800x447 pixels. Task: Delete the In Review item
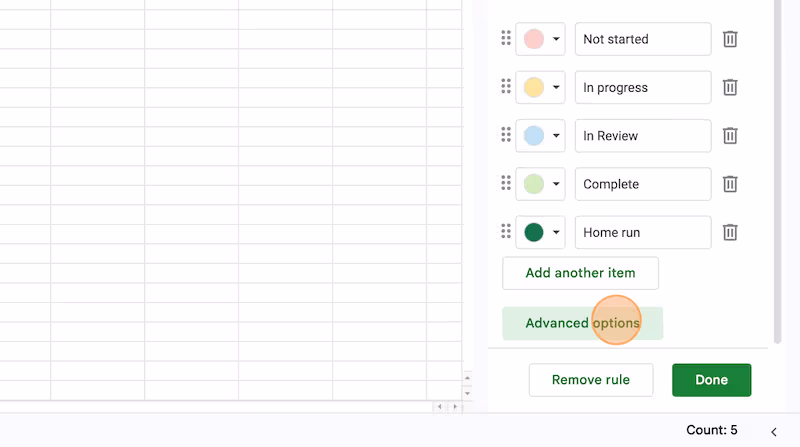pos(730,136)
